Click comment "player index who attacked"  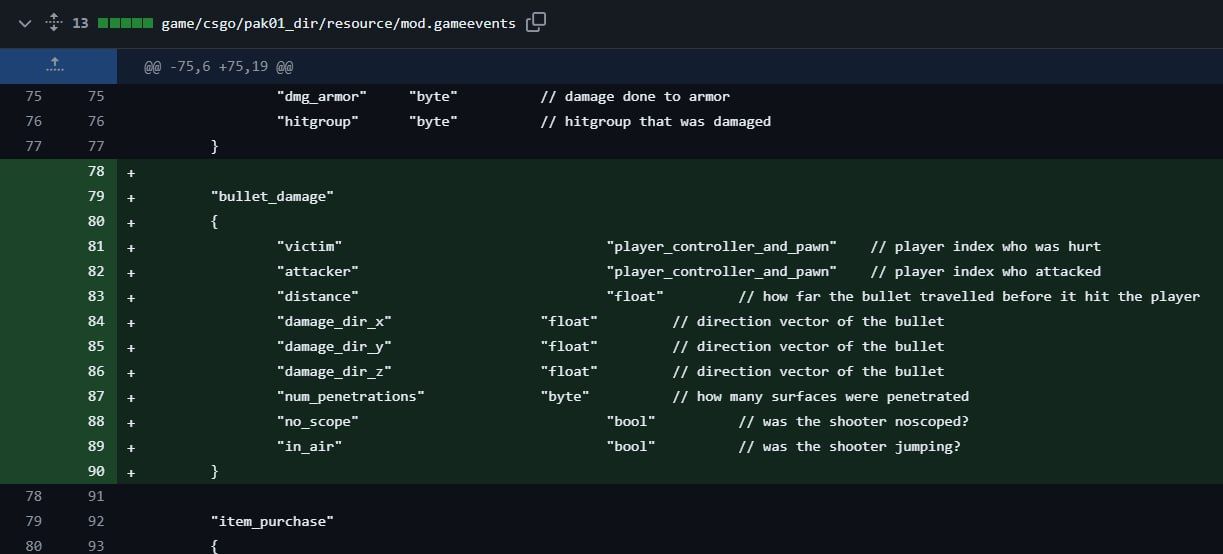coord(986,271)
